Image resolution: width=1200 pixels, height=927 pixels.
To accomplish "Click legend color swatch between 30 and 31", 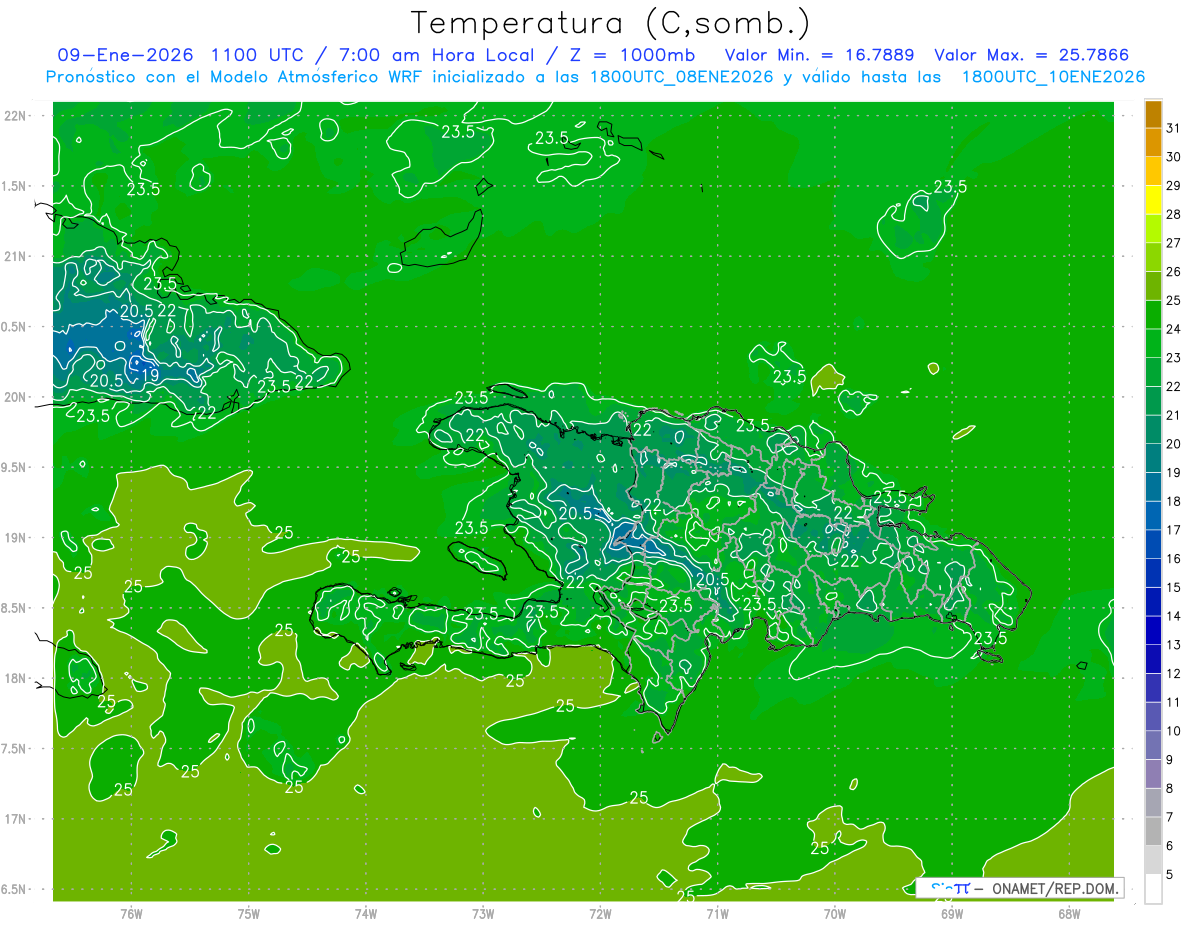I will tap(1153, 141).
